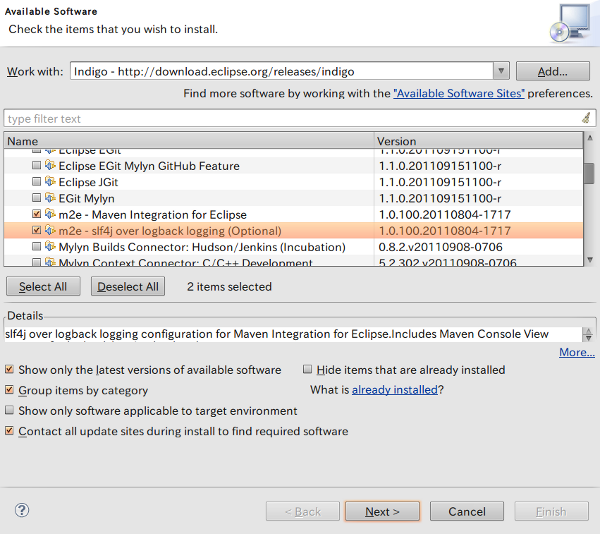Screen dimensions: 600x534
Task: Click the Mylyn Builds Connector feature icon
Action: (x=50, y=246)
